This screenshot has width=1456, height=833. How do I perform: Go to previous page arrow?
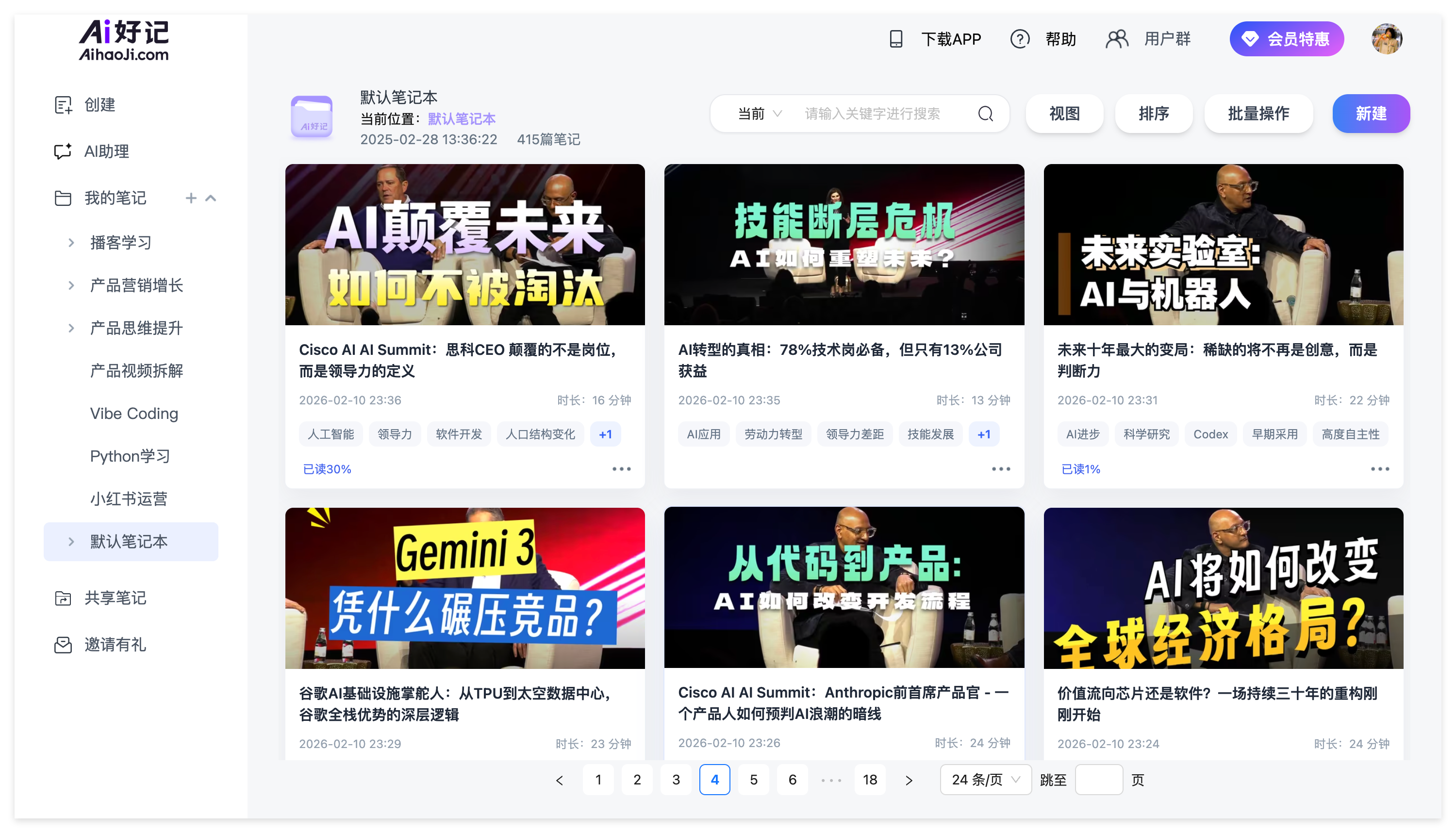pyautogui.click(x=559, y=780)
